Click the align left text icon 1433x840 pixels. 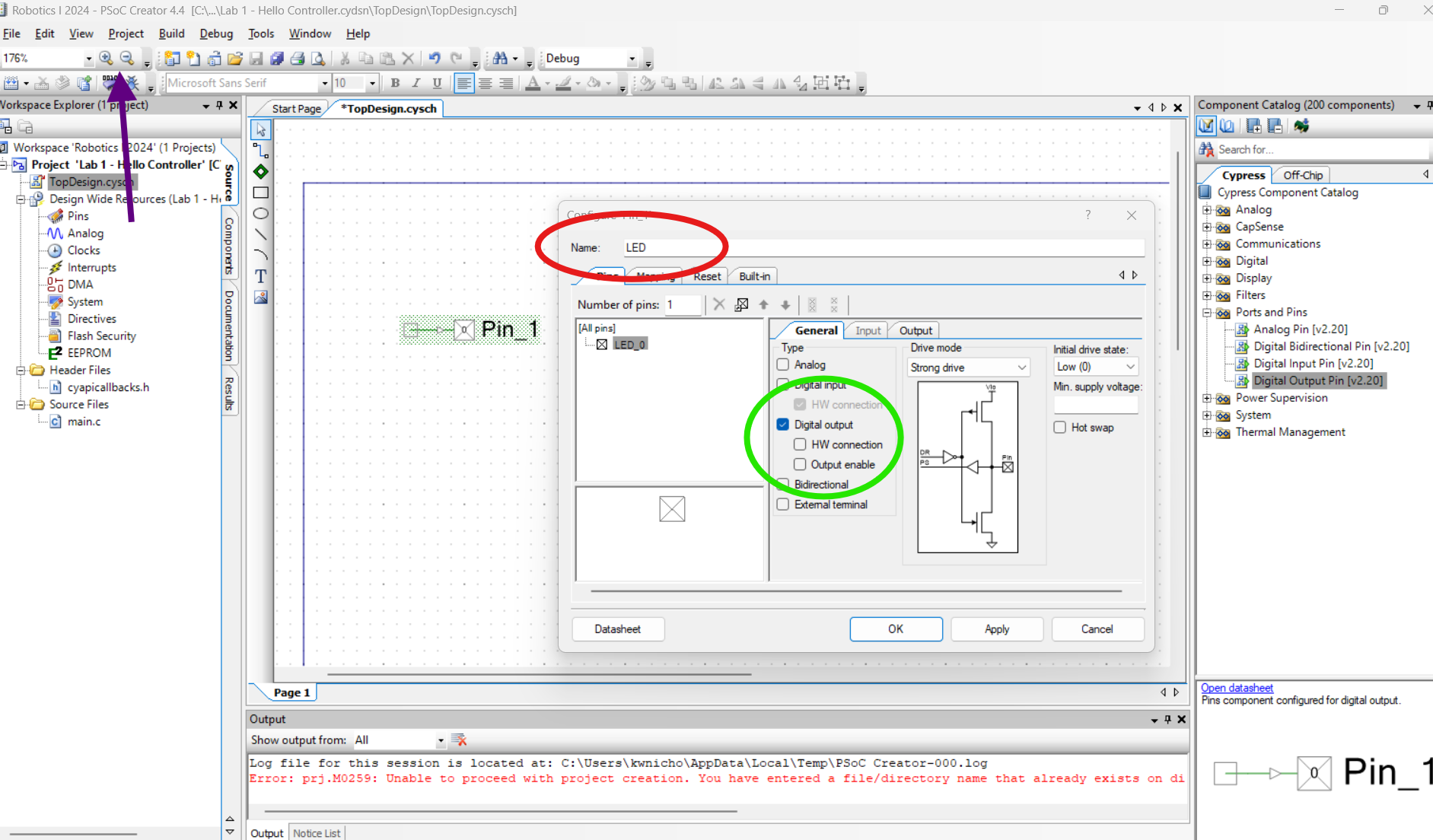click(463, 83)
